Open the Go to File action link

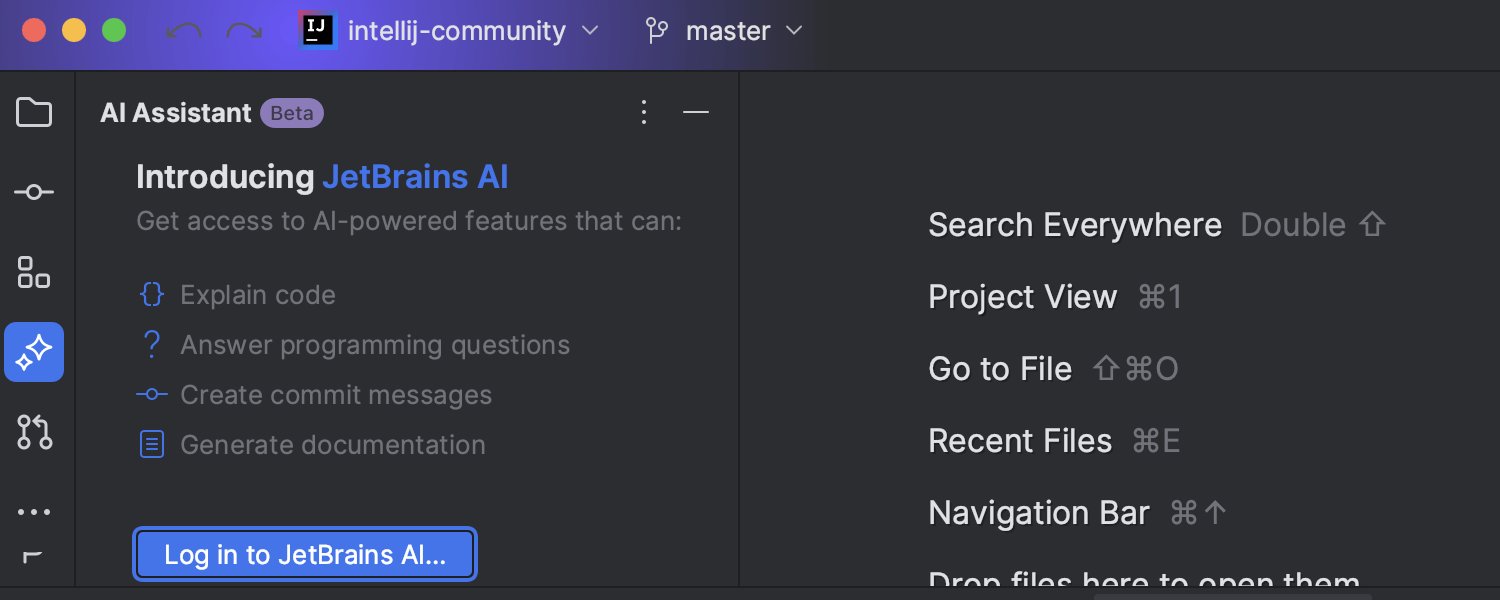click(x=1000, y=368)
